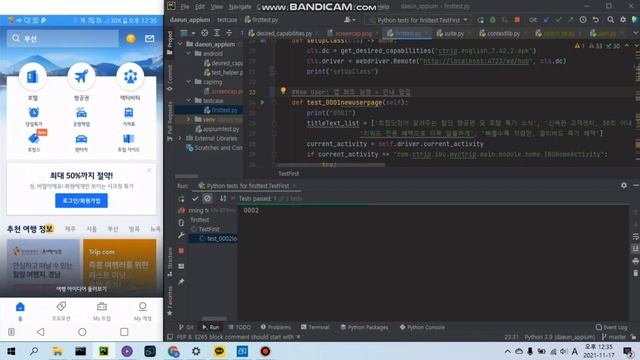Tap the train tickets icon in phone app
The height and width of the screenshot is (360, 640).
click(129, 113)
